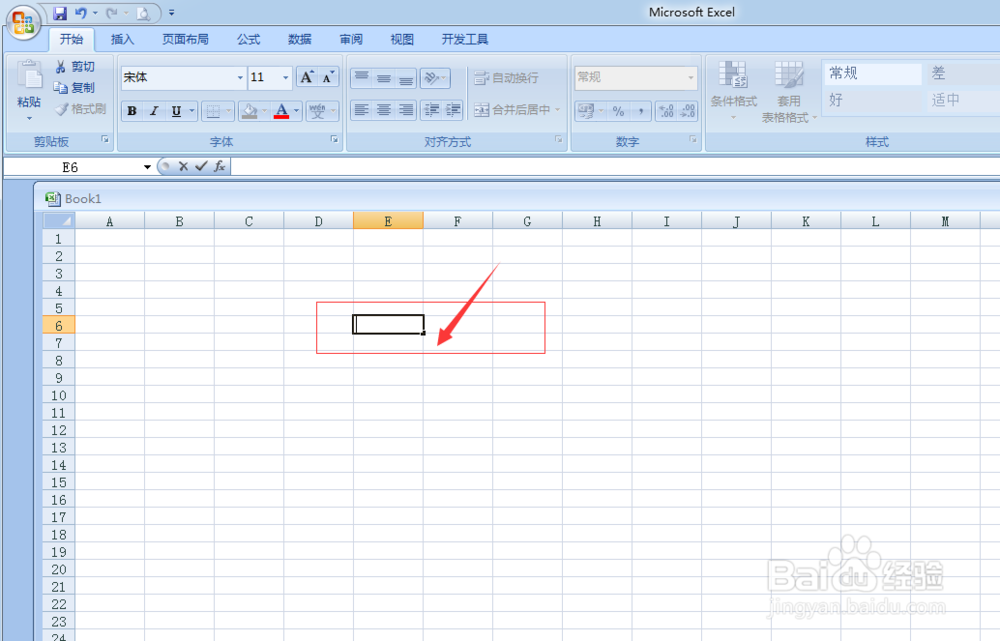This screenshot has height=641, width=1000.
Task: Select the 好 cell style
Action: point(872,99)
